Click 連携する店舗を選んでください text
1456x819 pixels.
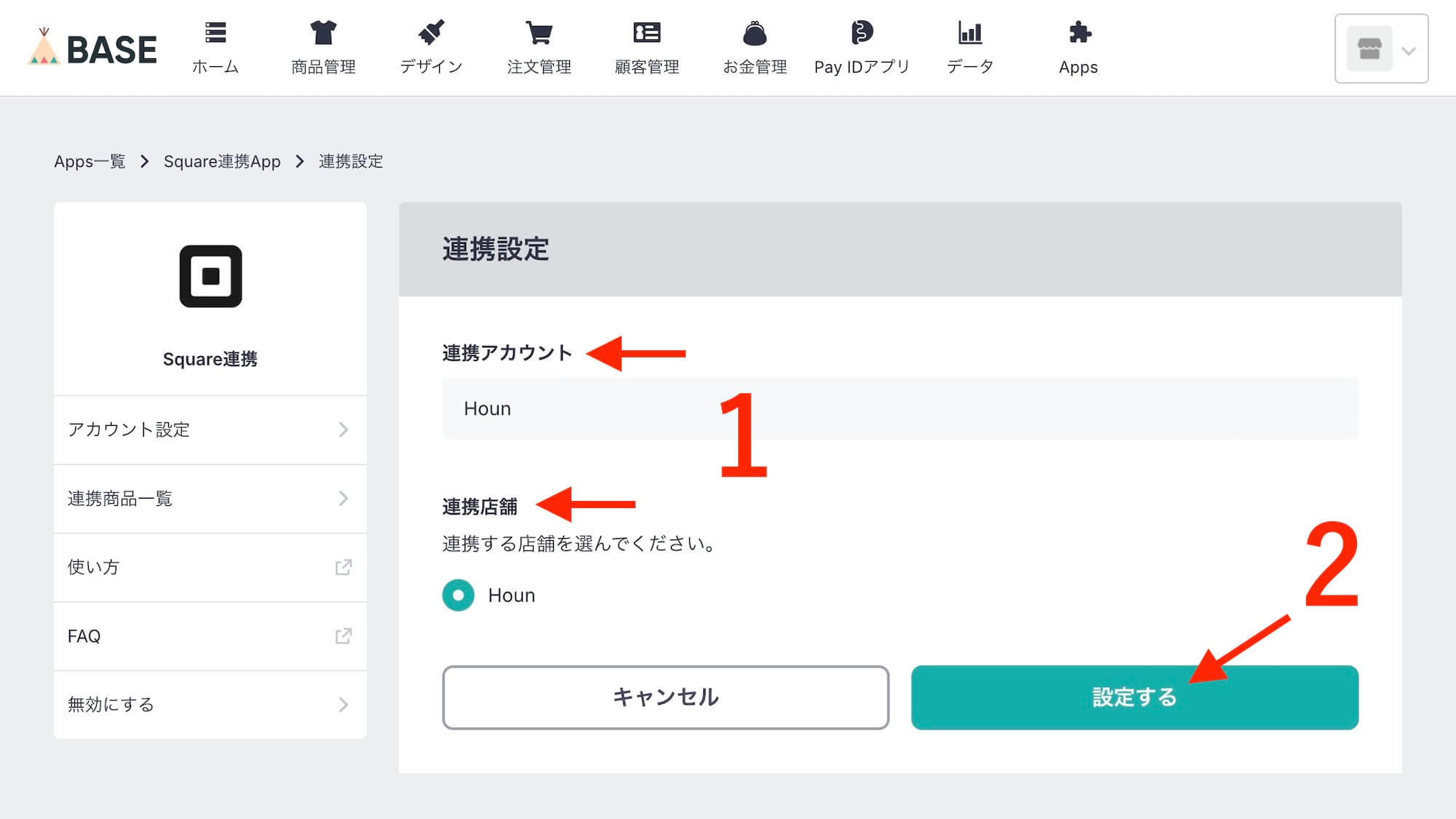579,544
